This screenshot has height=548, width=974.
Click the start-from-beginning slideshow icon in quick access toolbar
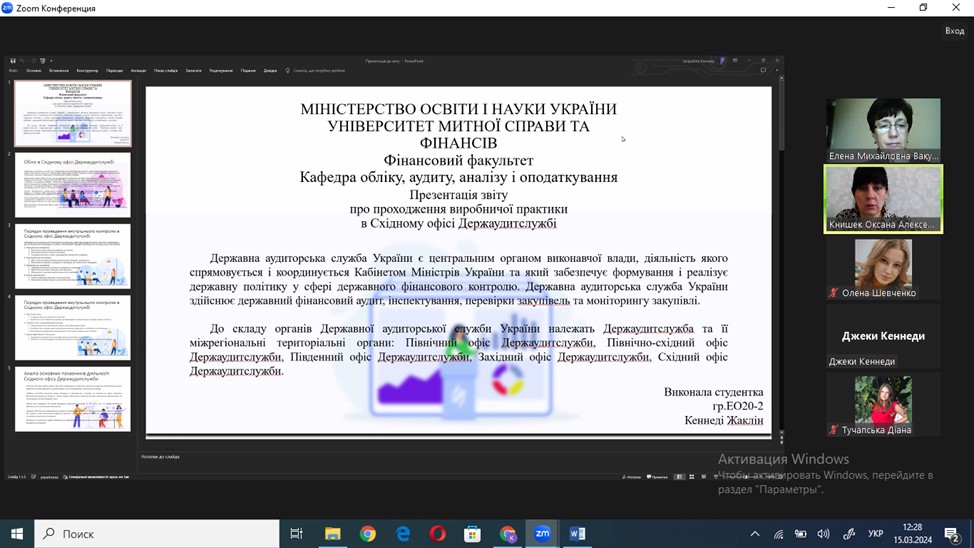[42, 61]
